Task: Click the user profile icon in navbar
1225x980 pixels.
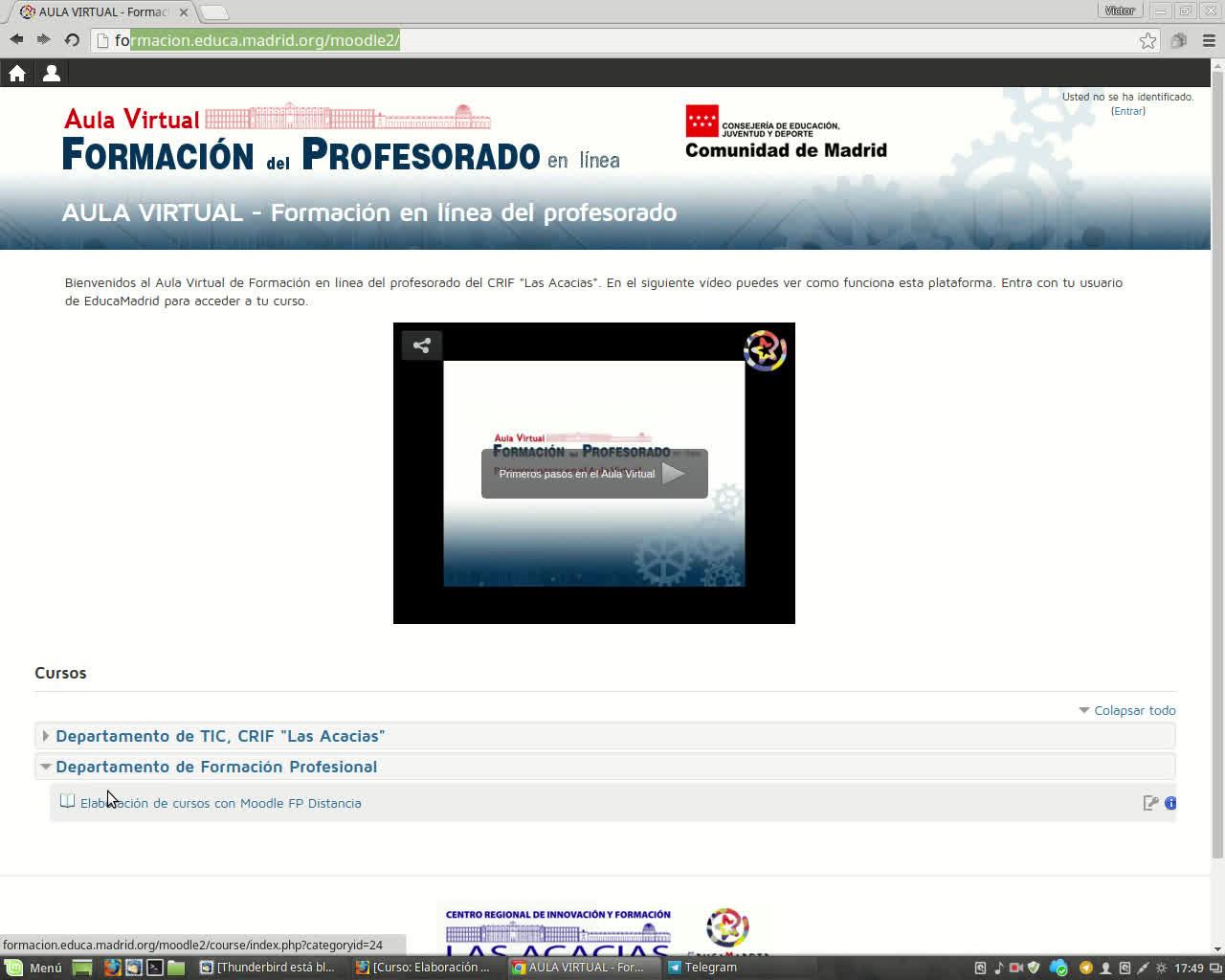Action: point(52,73)
